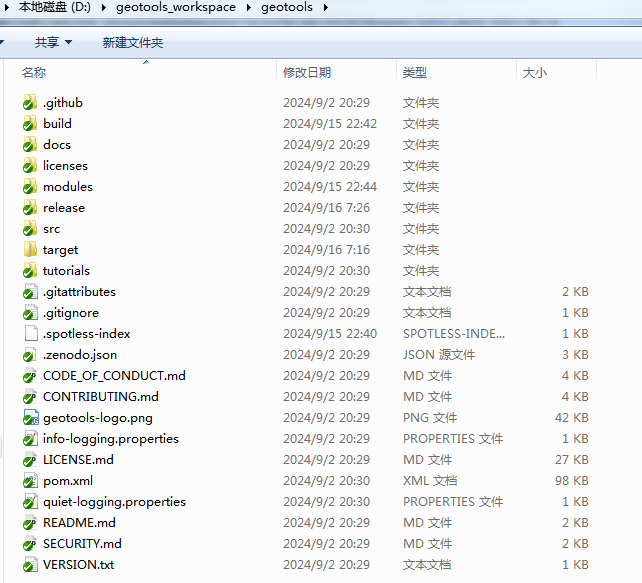Navigate to 本地磁盘 (D:) in address bar
Screen dimensions: 642x583
pos(54,7)
